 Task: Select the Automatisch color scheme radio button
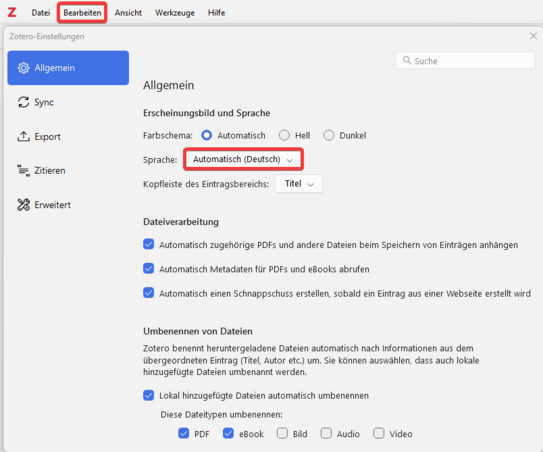pos(206,135)
